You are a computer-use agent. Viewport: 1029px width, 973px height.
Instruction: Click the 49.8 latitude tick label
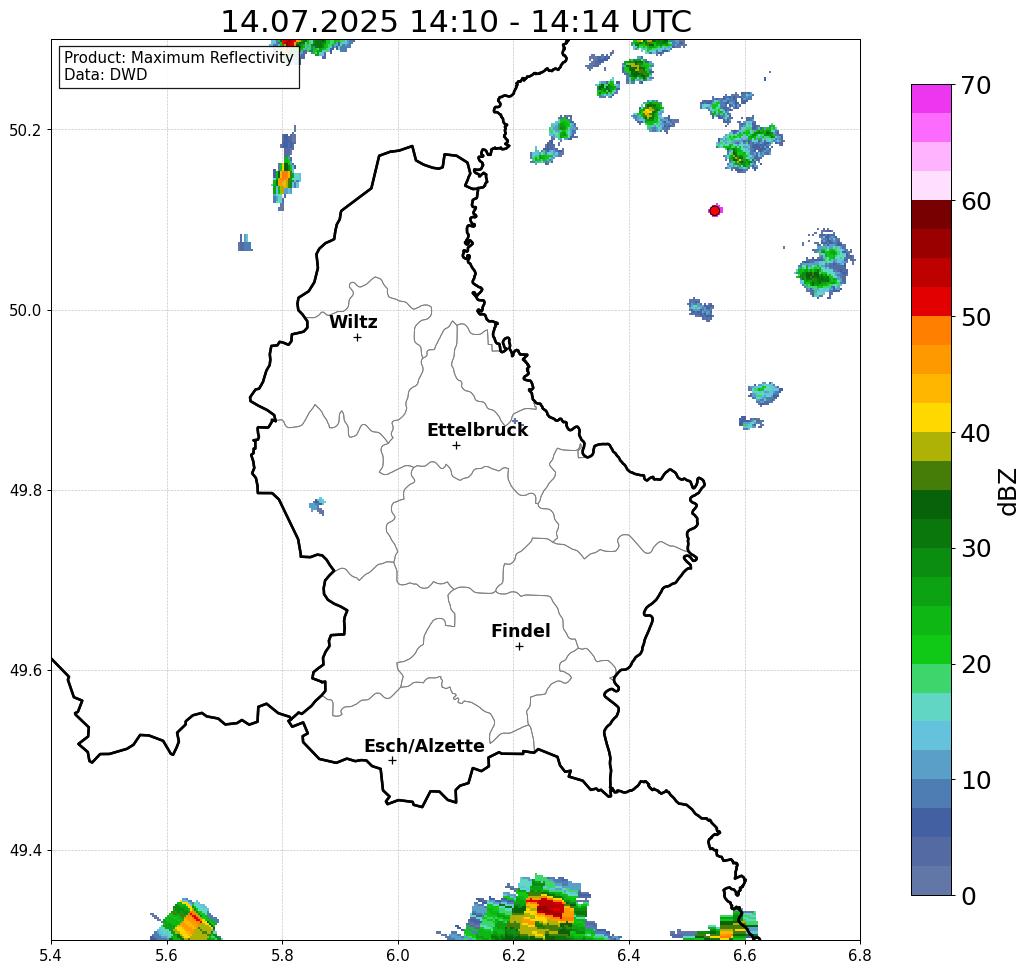[x=25, y=490]
